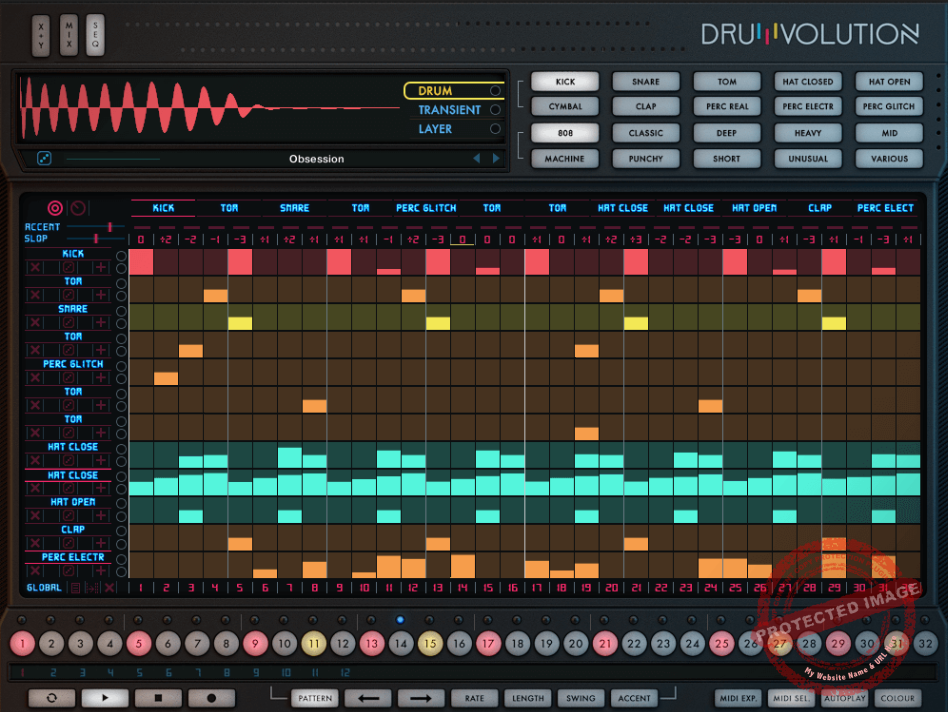This screenshot has height=712, width=948.
Task: Select the KICK column tab
Action: [163, 208]
